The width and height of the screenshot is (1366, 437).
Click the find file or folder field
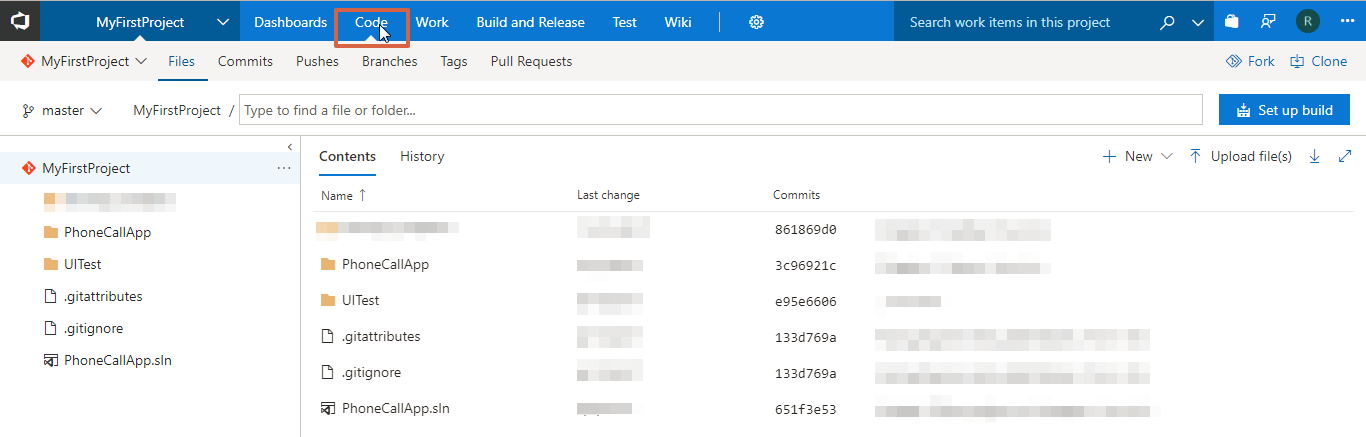(x=721, y=110)
